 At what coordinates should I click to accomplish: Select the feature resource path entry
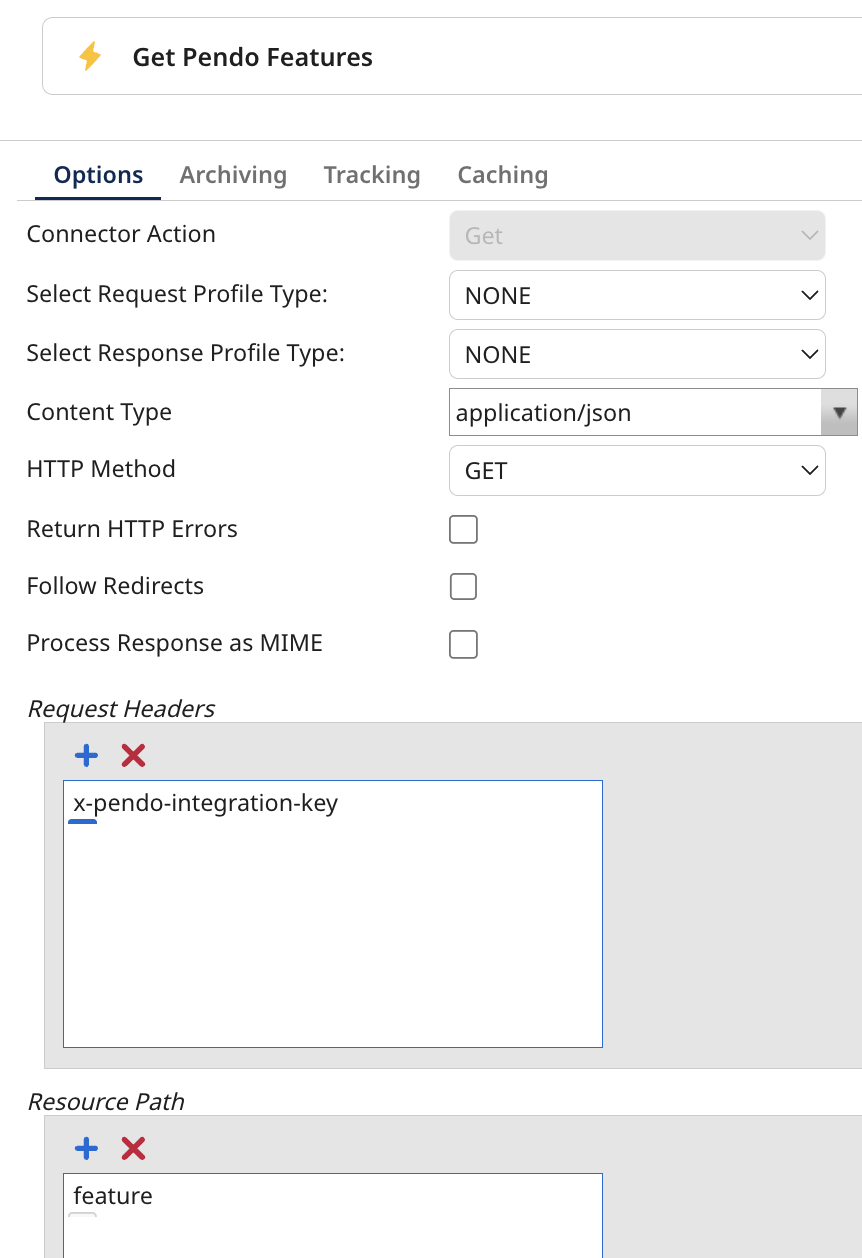pyautogui.click(x=113, y=1196)
